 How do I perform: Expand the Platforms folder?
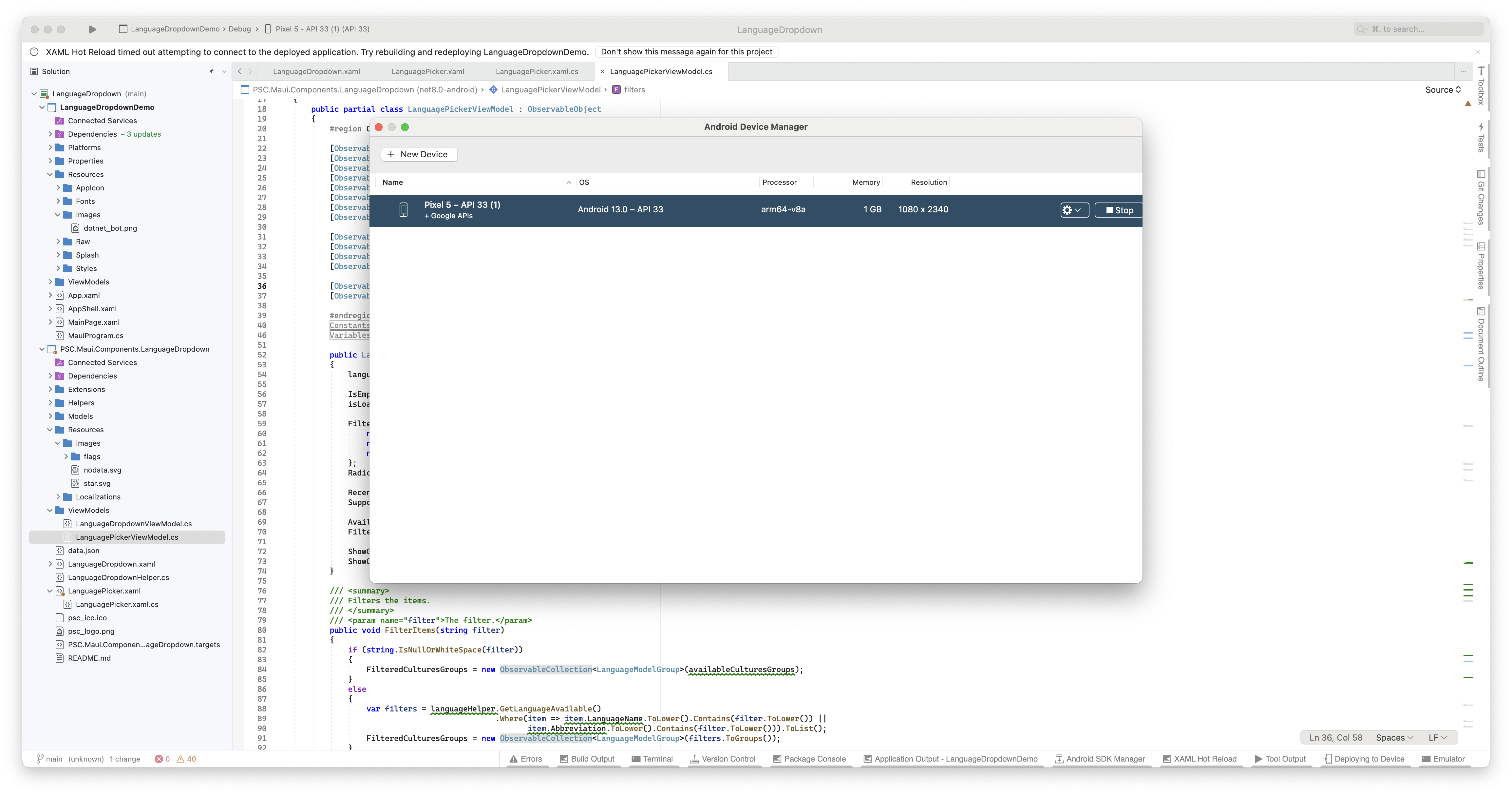pos(50,148)
